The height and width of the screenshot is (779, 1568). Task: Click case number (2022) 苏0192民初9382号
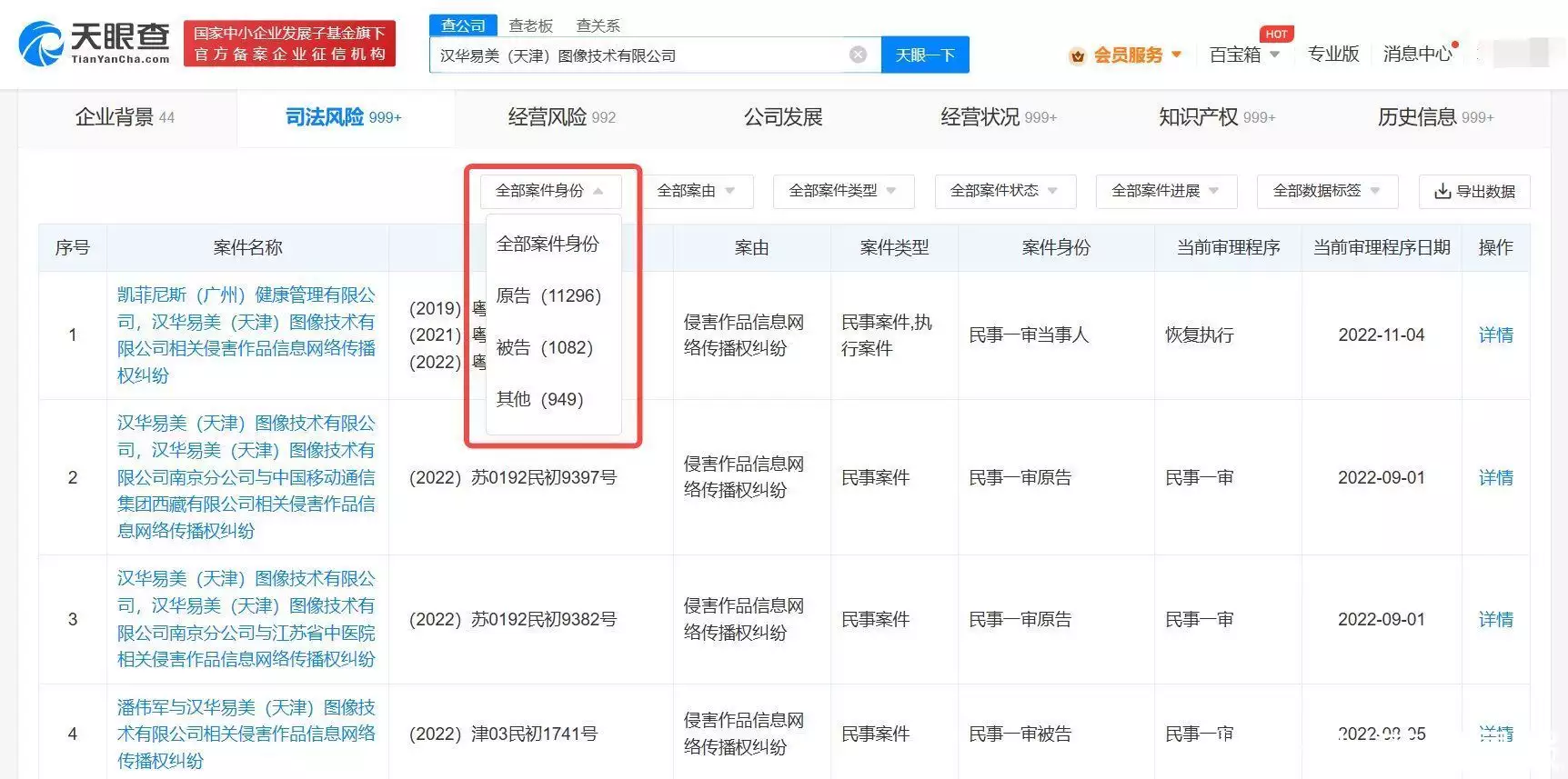pyautogui.click(x=513, y=619)
